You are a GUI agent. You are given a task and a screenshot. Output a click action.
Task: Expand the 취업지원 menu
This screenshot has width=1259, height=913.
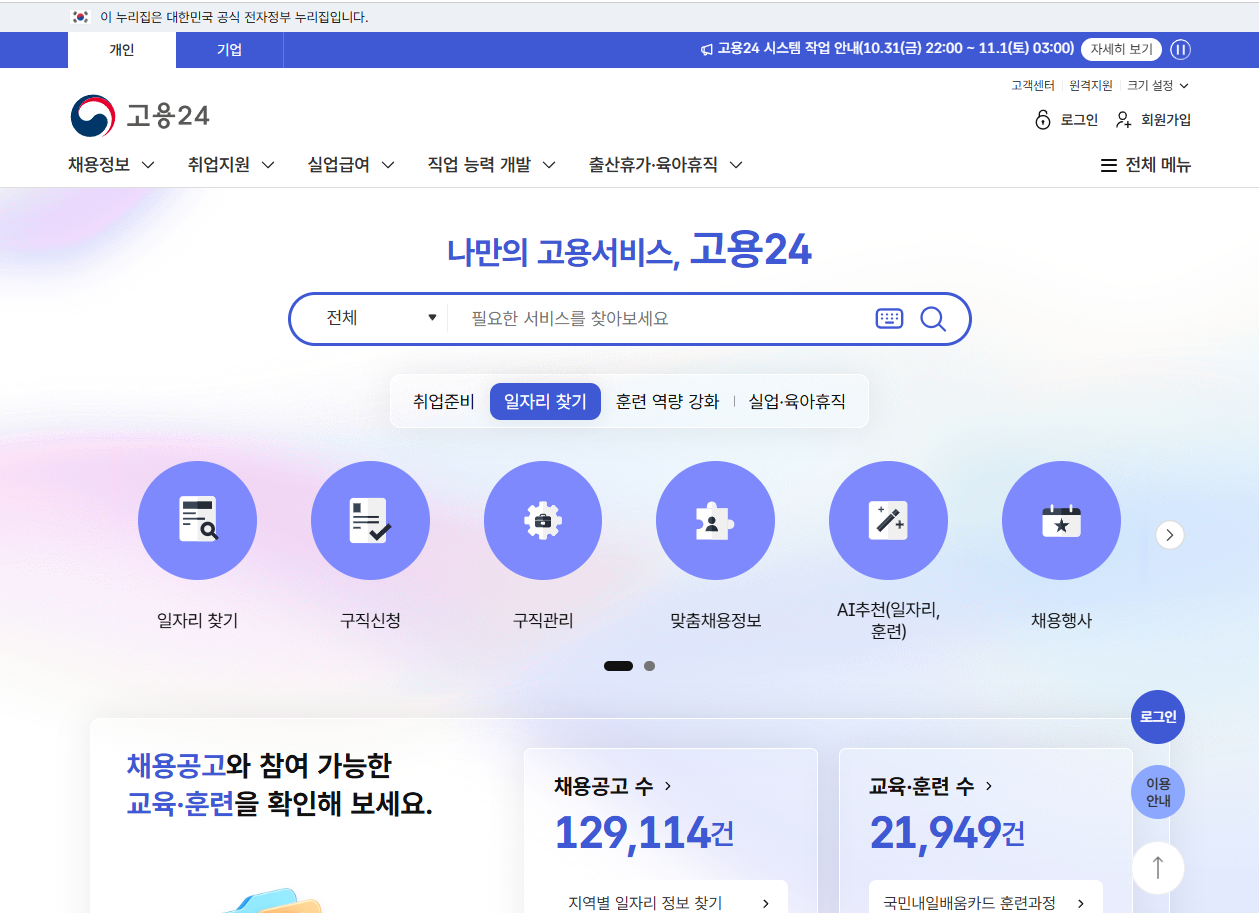(231, 165)
